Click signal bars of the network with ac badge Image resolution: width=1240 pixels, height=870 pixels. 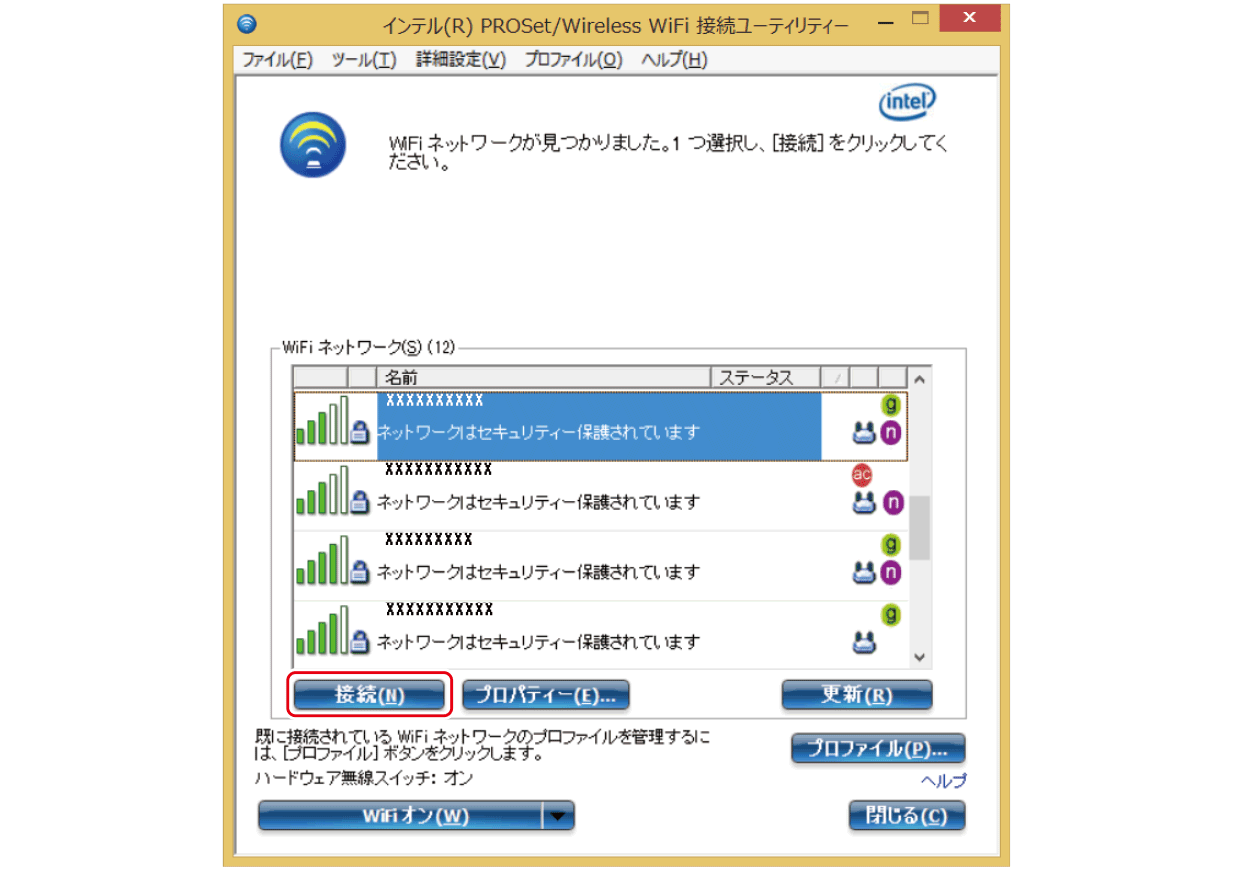coord(321,492)
